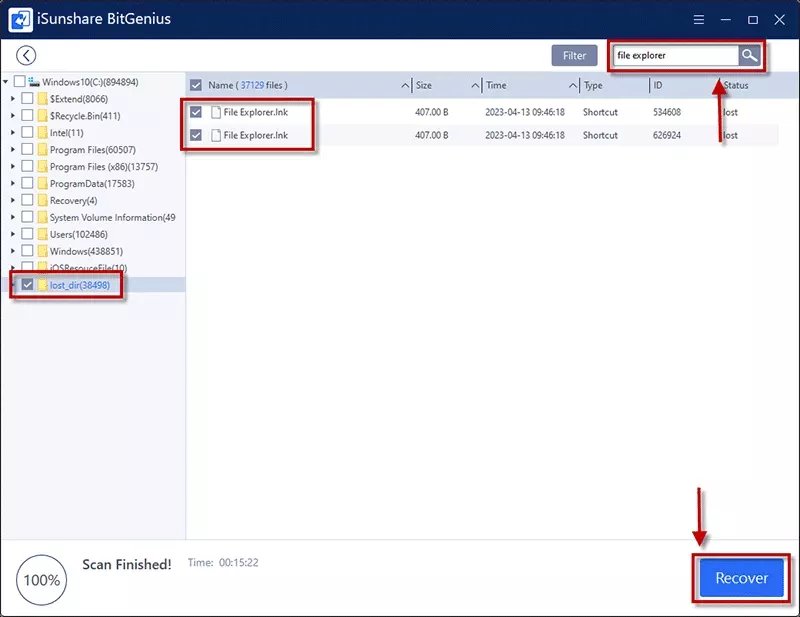This screenshot has width=800, height=617.
Task: Open the title bar hamburger menu
Action: pos(696,19)
